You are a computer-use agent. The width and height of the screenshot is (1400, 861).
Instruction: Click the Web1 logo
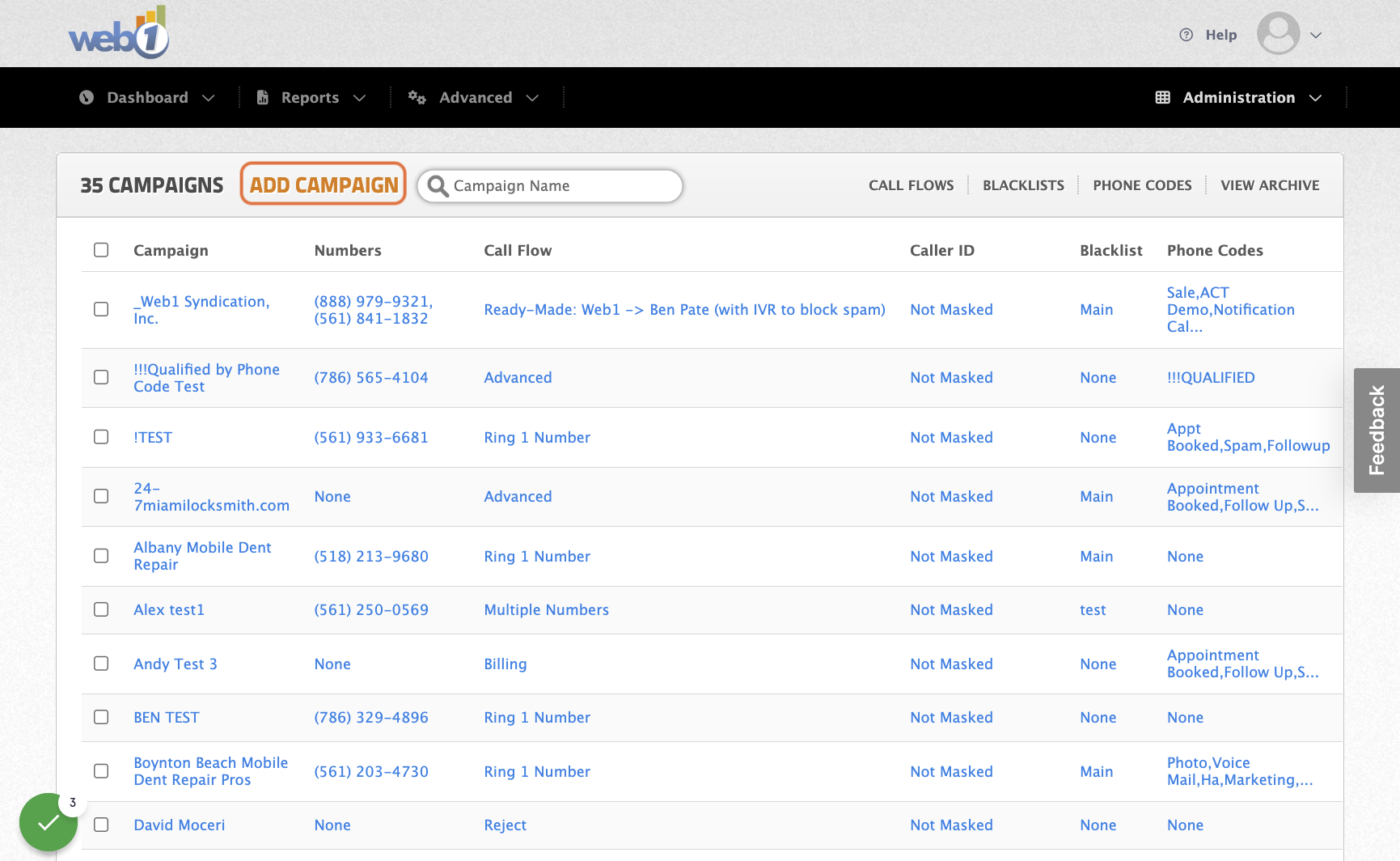[118, 33]
